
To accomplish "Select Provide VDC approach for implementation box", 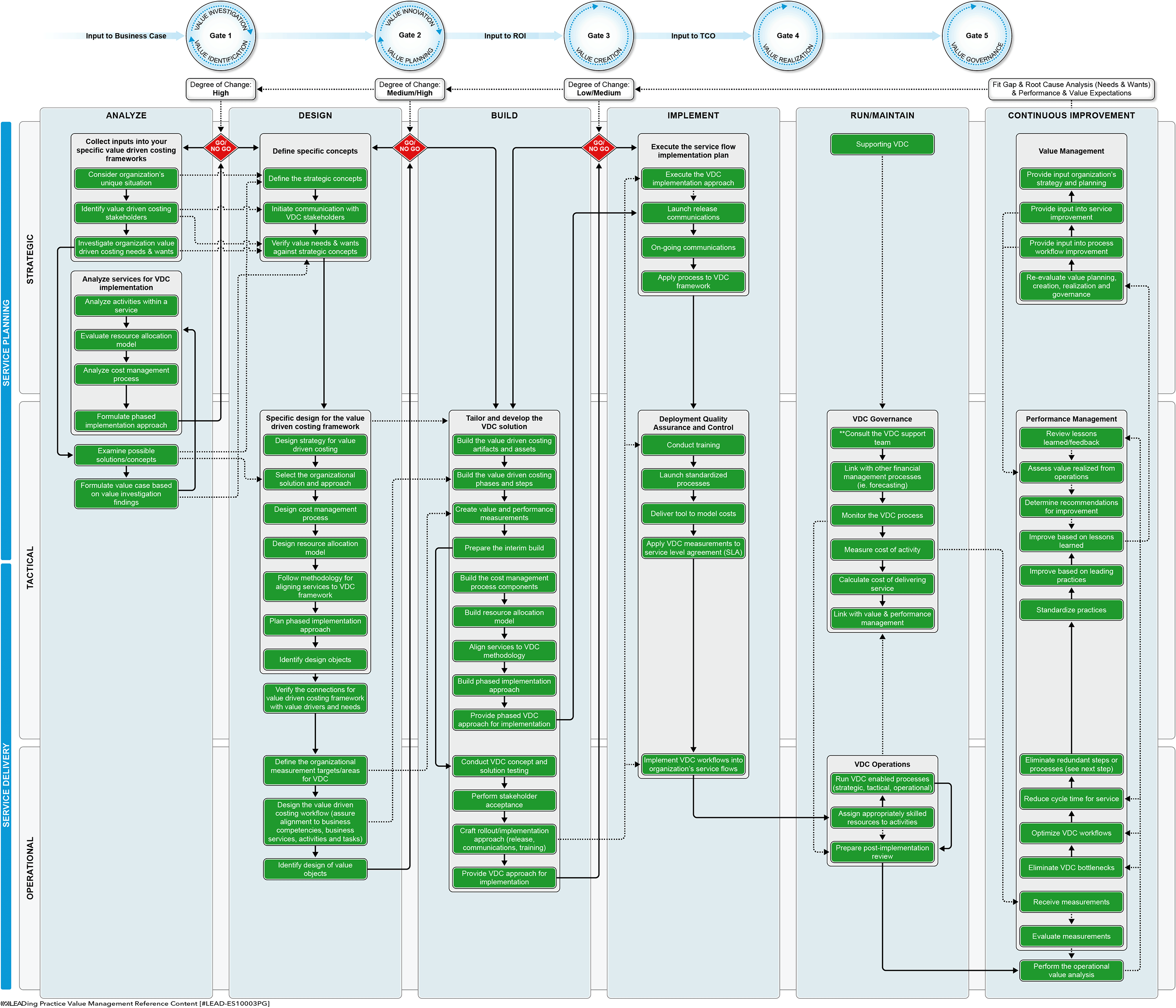I will pyautogui.click(x=504, y=878).
